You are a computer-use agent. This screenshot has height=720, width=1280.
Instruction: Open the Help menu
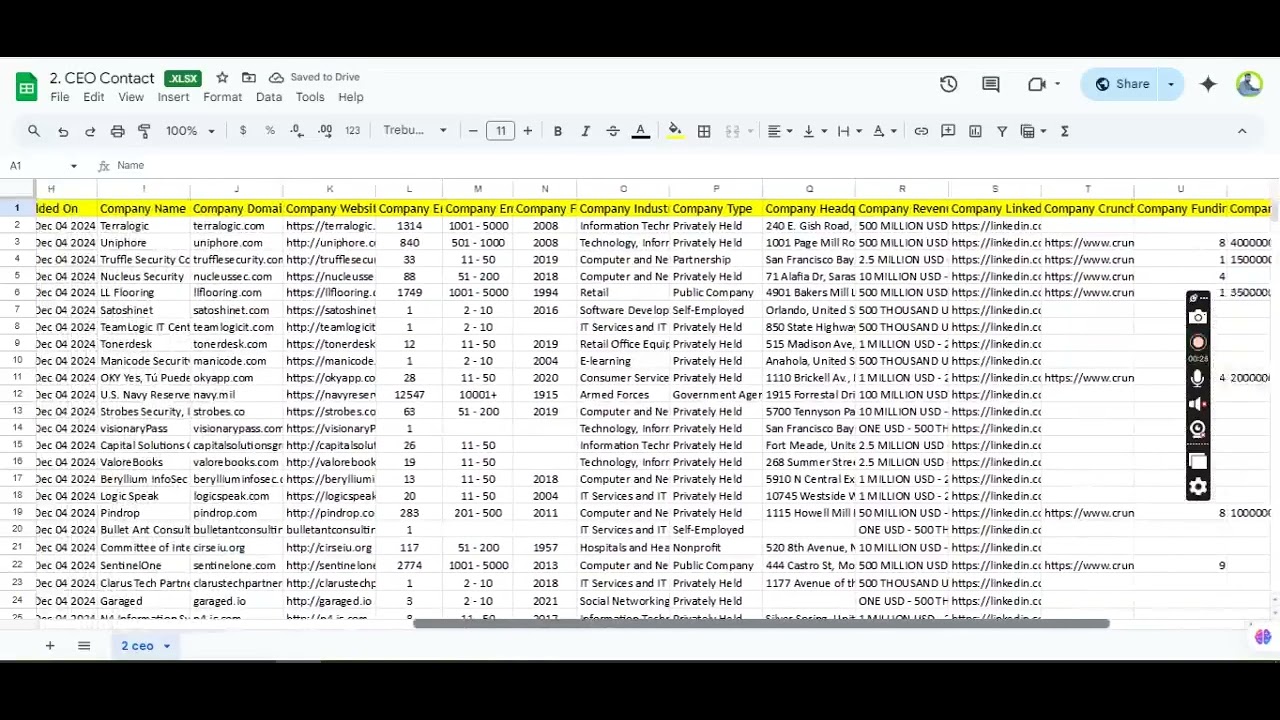pos(351,97)
